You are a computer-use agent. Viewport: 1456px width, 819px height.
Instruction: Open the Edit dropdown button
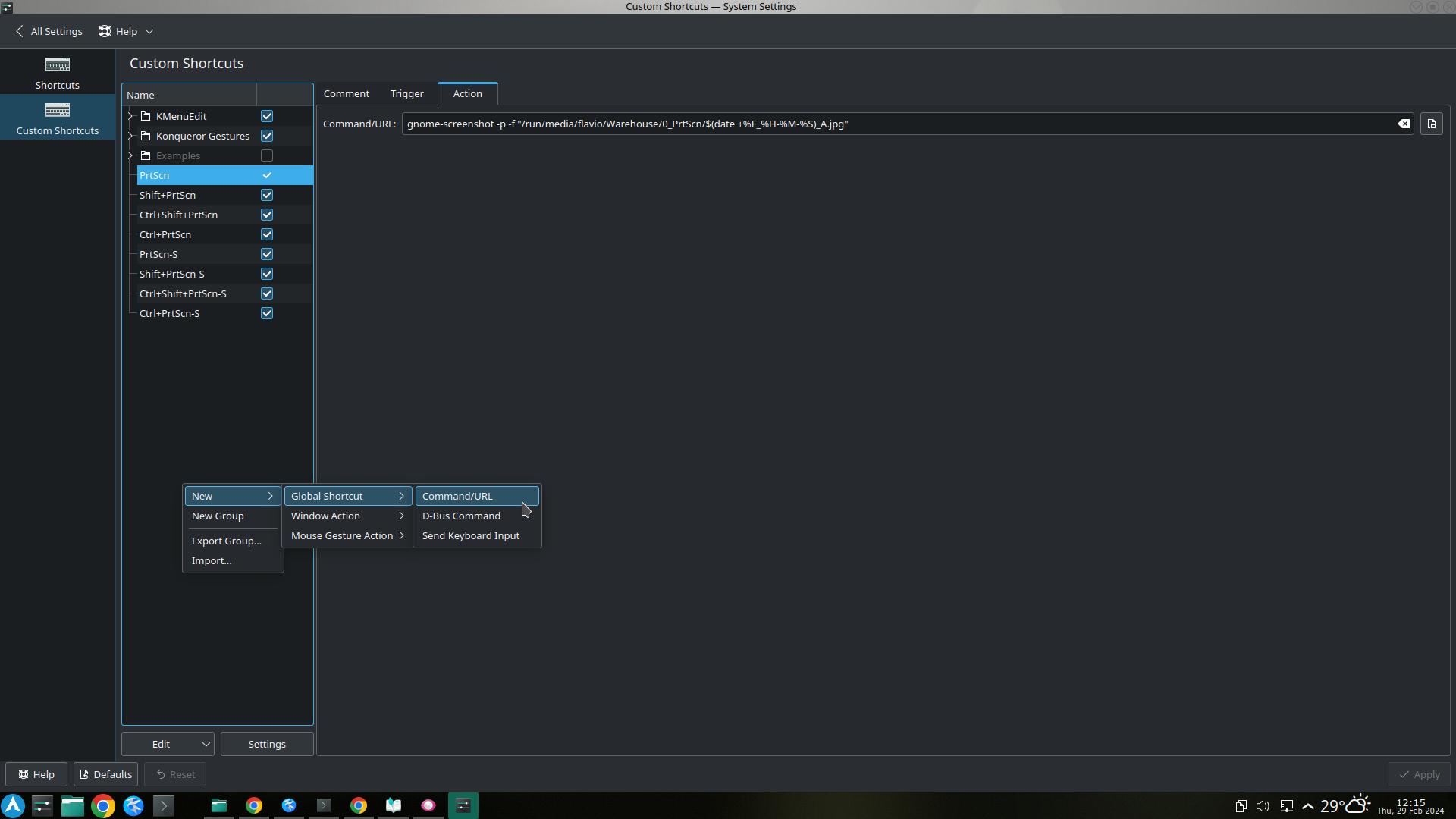coord(168,744)
